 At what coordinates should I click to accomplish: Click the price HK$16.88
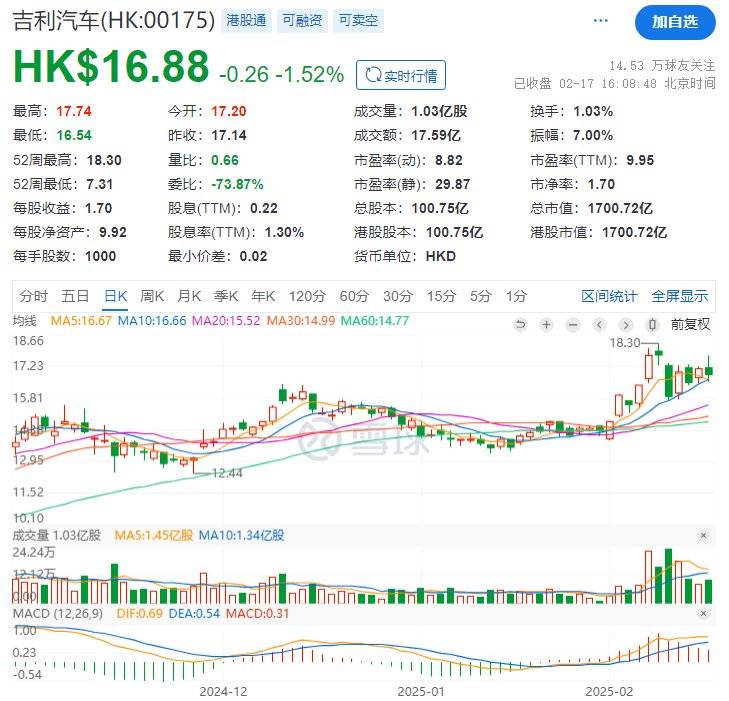(x=112, y=67)
